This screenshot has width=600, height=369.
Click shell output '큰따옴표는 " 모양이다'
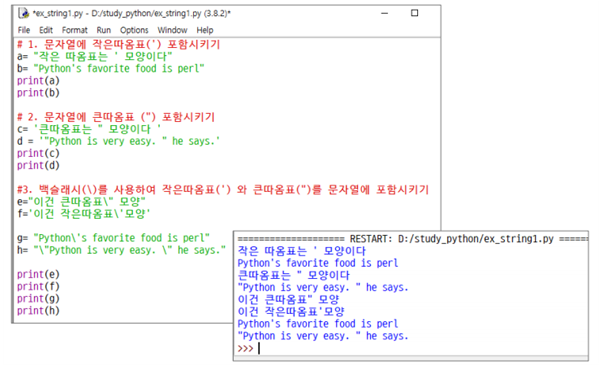point(293,275)
